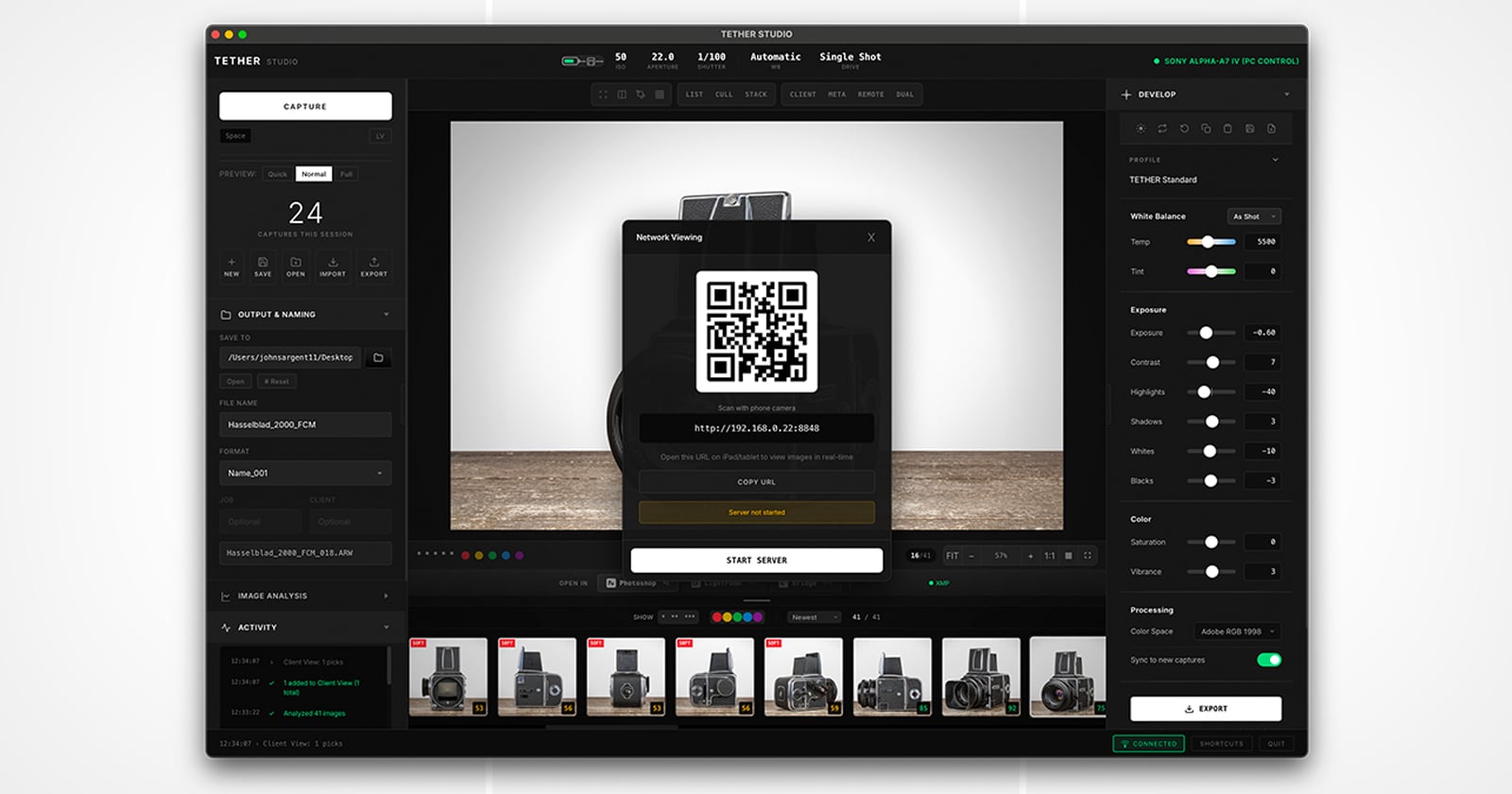1512x794 pixels.
Task: Switch to the Client view tab
Action: [x=802, y=95]
